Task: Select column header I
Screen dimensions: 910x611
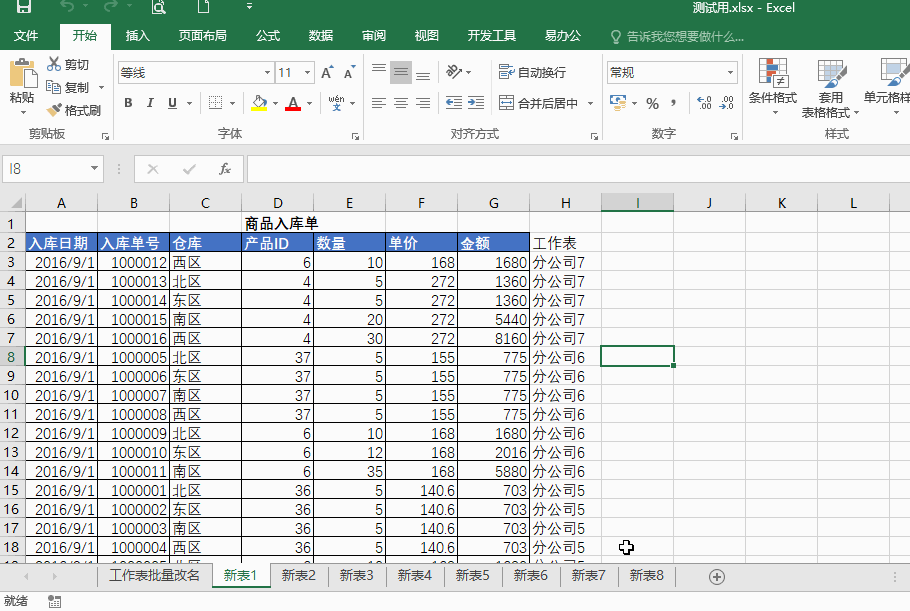Action: [x=637, y=203]
